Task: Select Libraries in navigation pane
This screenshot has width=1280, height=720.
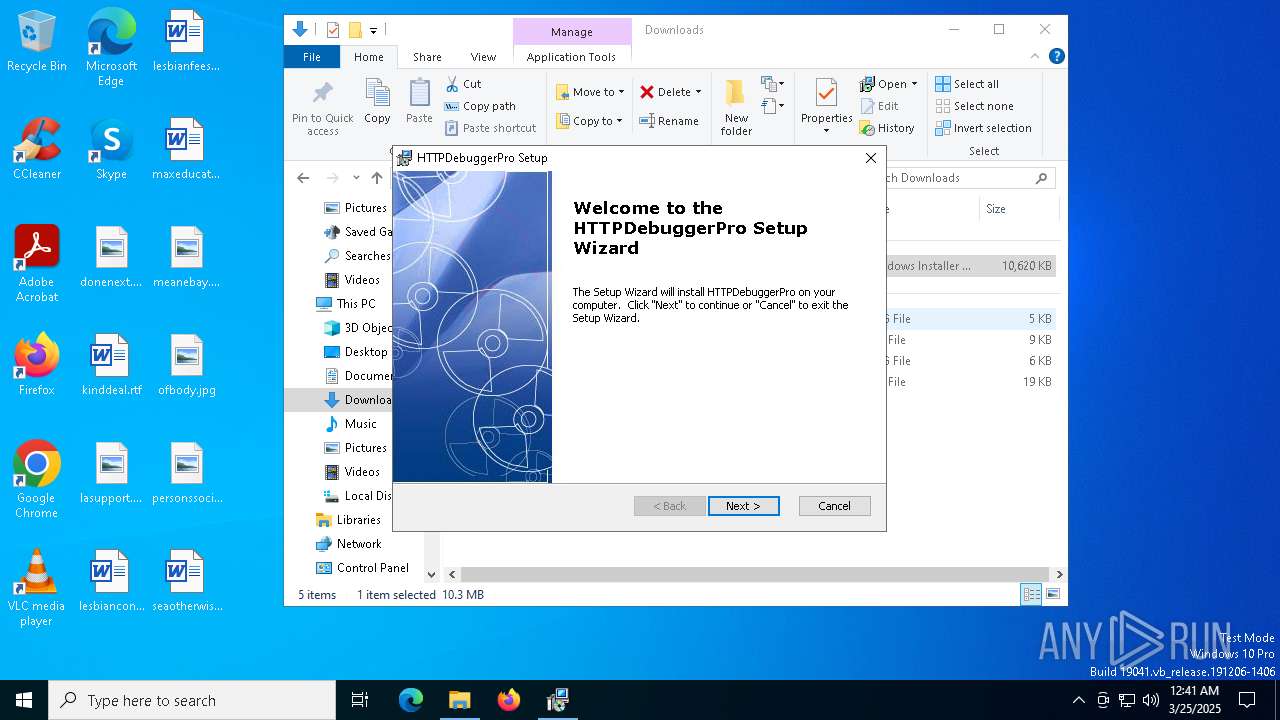Action: coord(349,520)
